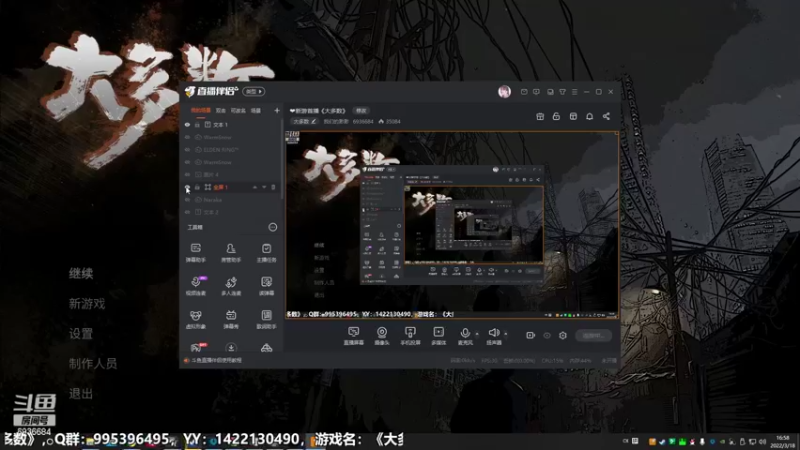The image size is (800, 450).
Task: Toggle visibility eye of 文本 1 source
Action: [187, 124]
